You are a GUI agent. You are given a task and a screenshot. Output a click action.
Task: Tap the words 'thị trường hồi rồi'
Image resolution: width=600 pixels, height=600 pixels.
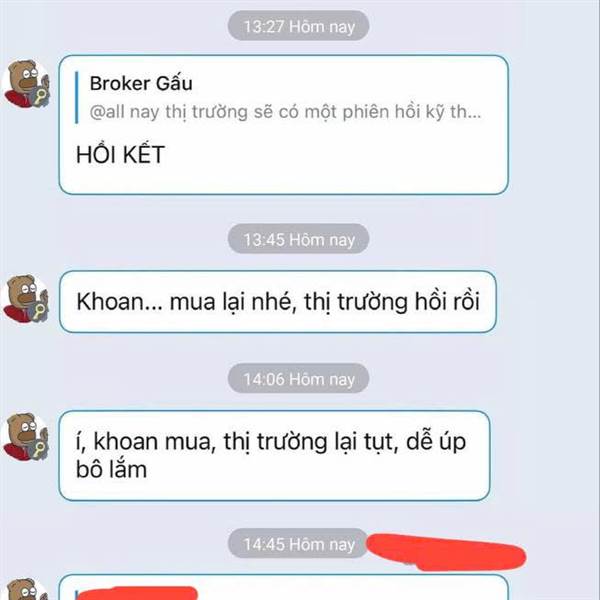[x=392, y=302]
